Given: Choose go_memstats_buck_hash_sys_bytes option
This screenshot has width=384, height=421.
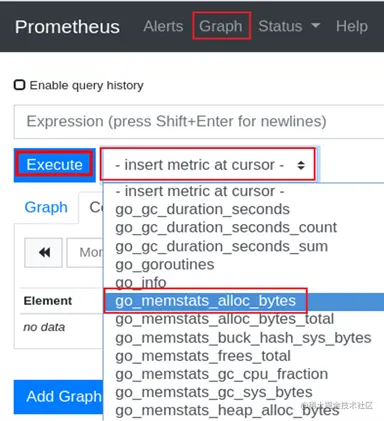Looking at the screenshot, I should pyautogui.click(x=244, y=338).
